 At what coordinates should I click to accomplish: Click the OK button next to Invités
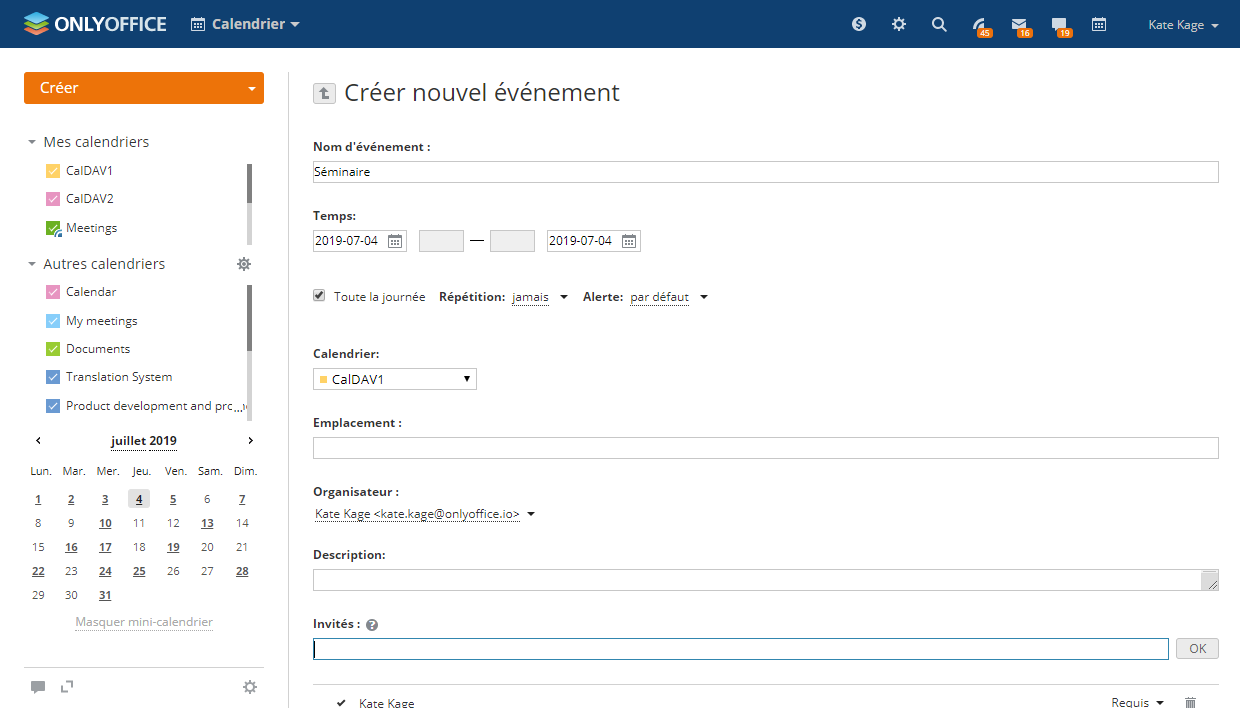click(1197, 649)
